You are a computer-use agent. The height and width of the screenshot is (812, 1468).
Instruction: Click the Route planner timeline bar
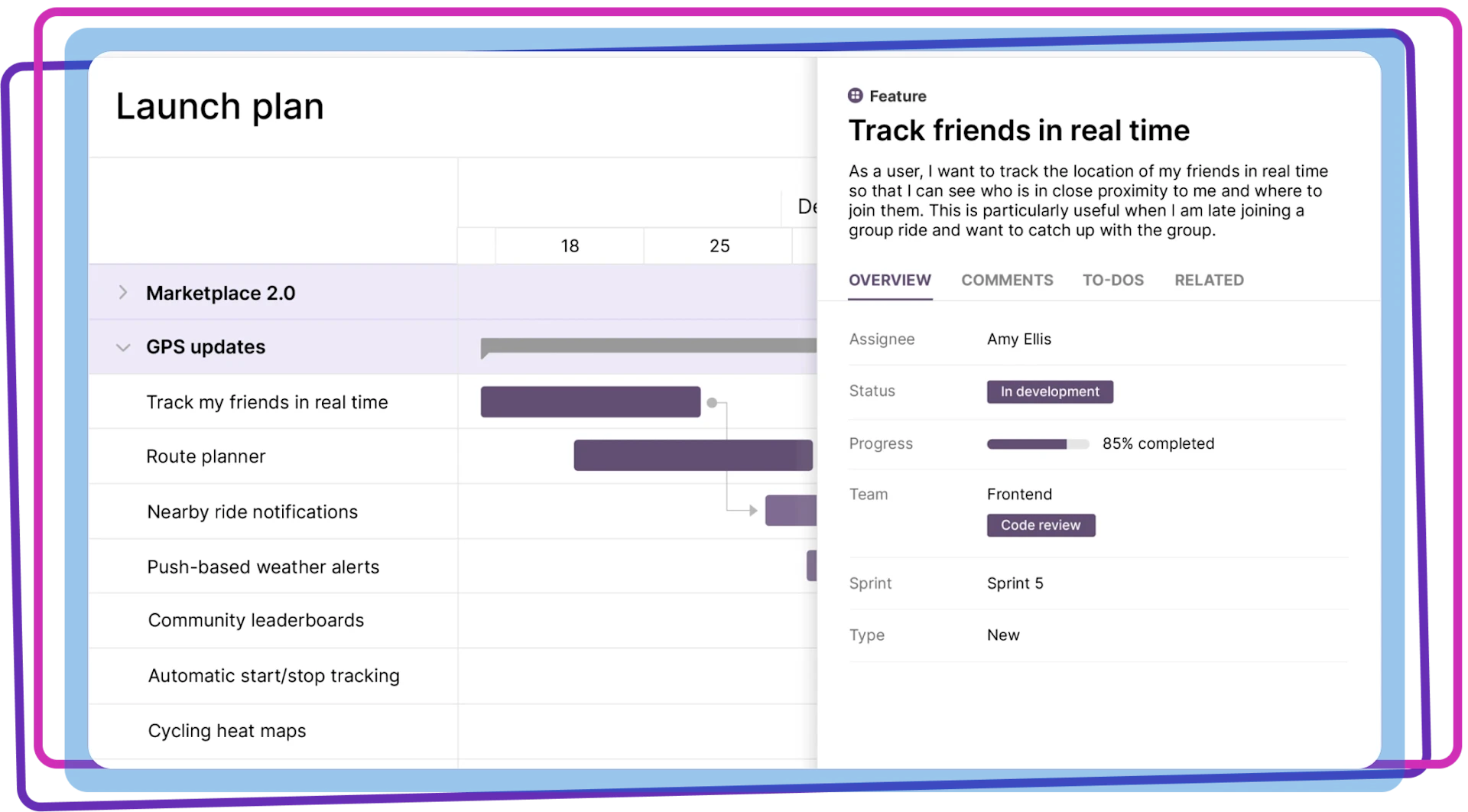tap(692, 455)
